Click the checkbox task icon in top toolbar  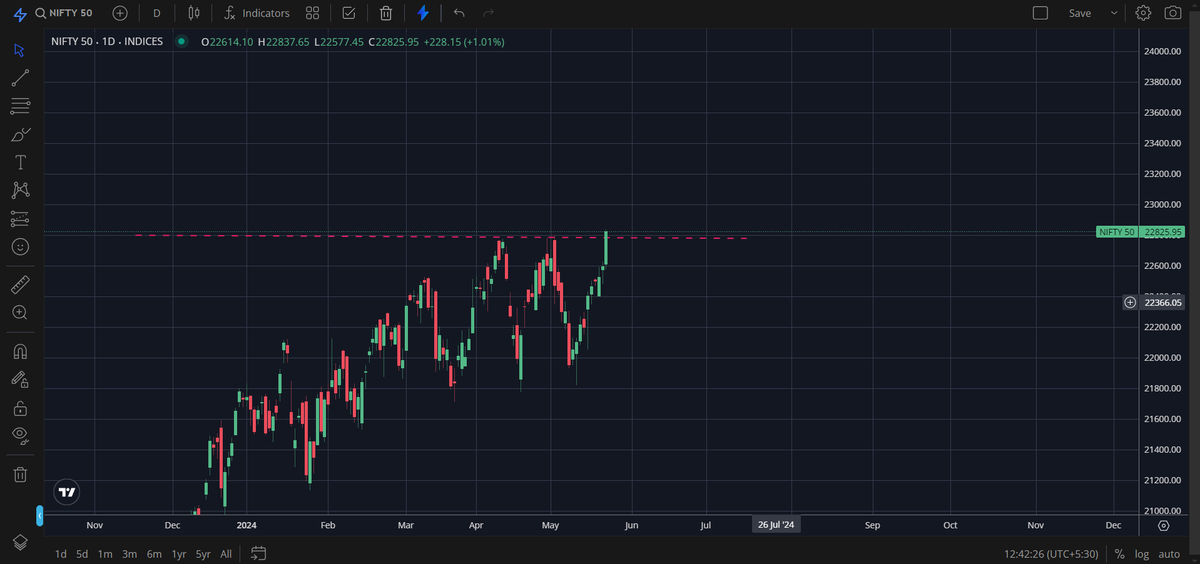pyautogui.click(x=348, y=13)
